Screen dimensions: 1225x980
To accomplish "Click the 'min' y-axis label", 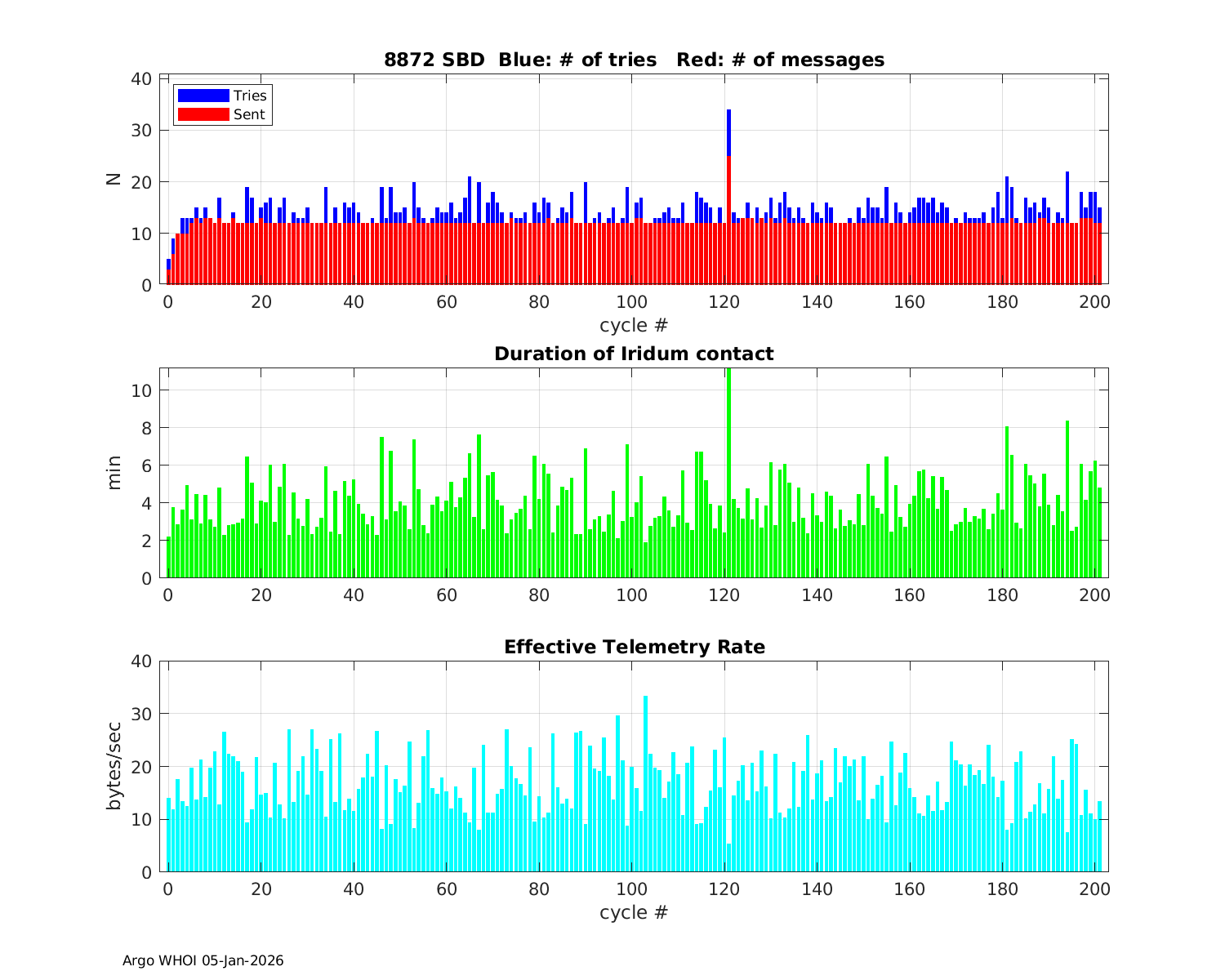I will 114,473.
